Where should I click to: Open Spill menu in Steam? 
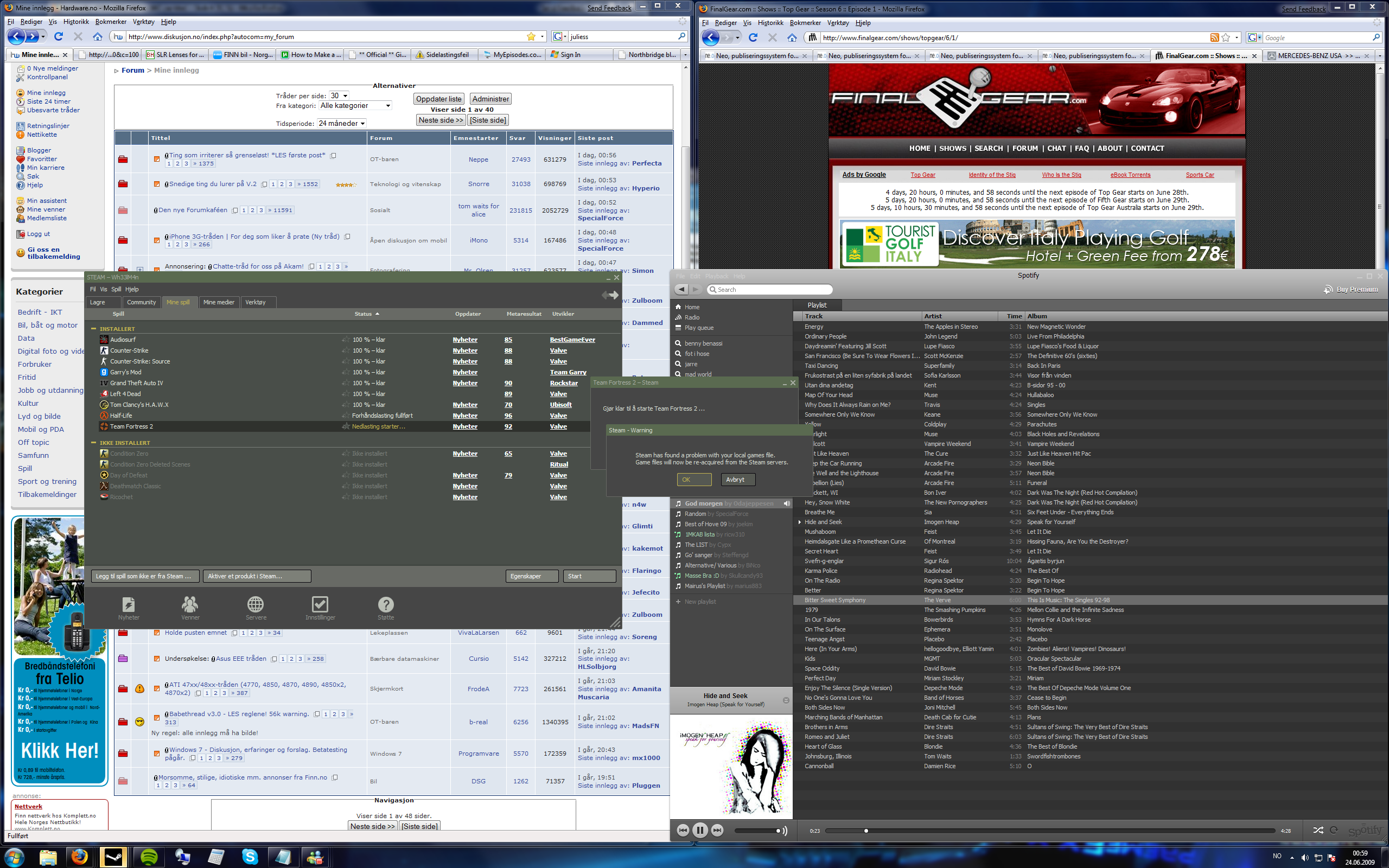[x=116, y=289]
